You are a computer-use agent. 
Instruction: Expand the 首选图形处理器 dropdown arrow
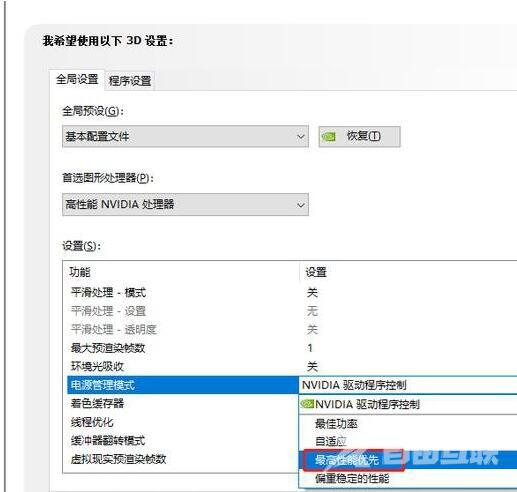pyautogui.click(x=301, y=205)
